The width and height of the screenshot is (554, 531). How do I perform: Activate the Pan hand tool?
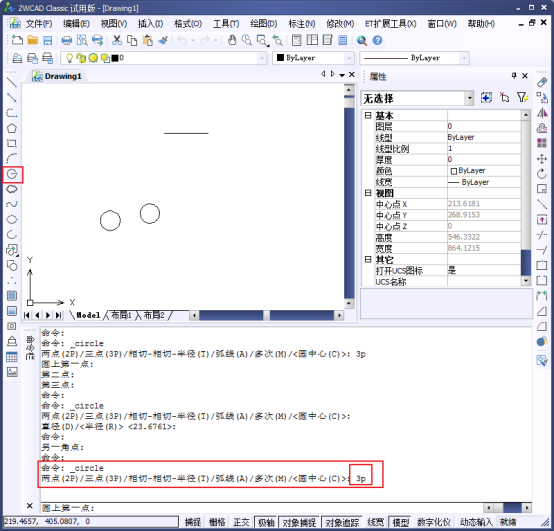click(232, 40)
